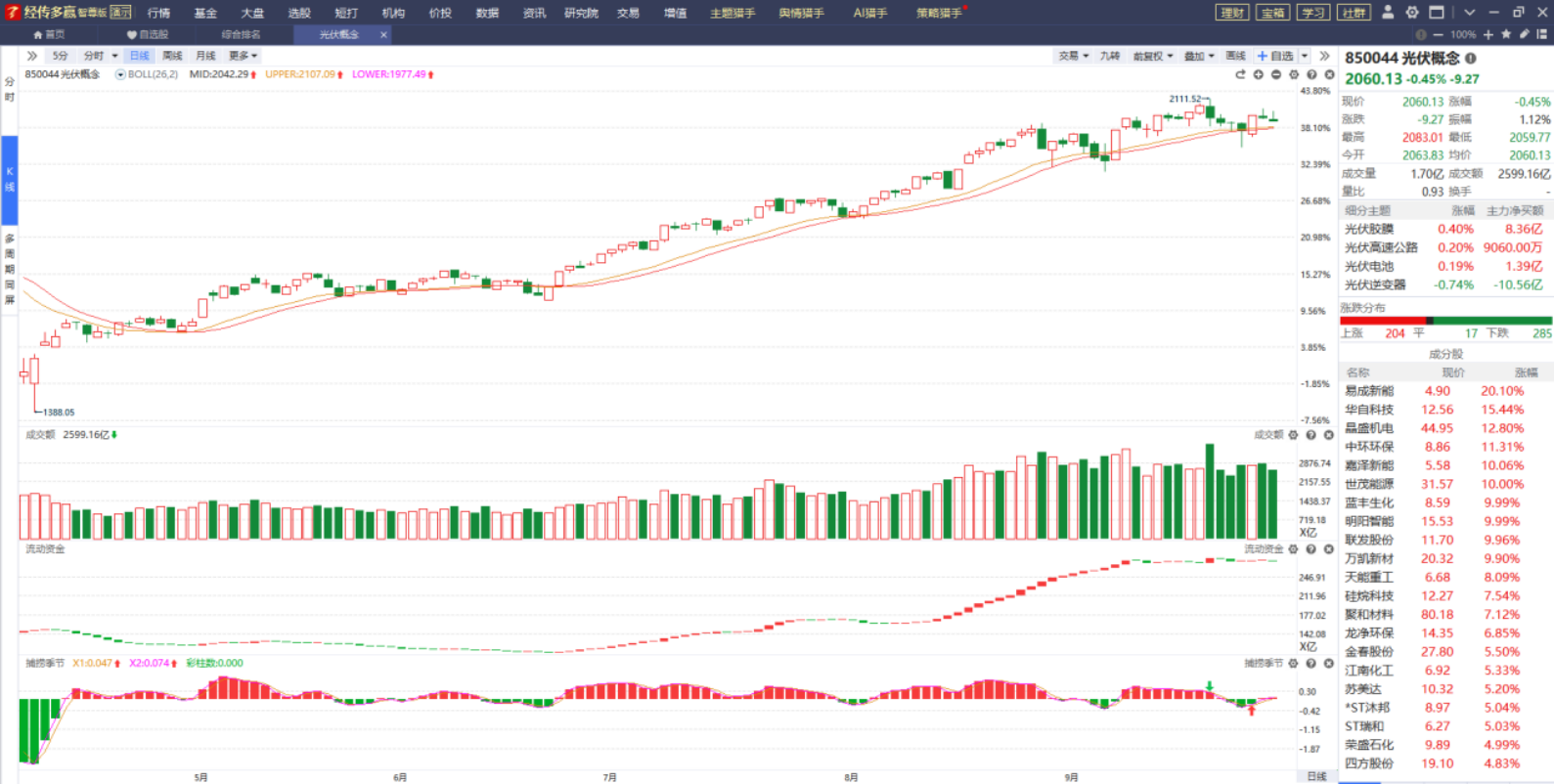Open settings gear in the title bar
The width and height of the screenshot is (1554, 784).
[1412, 13]
